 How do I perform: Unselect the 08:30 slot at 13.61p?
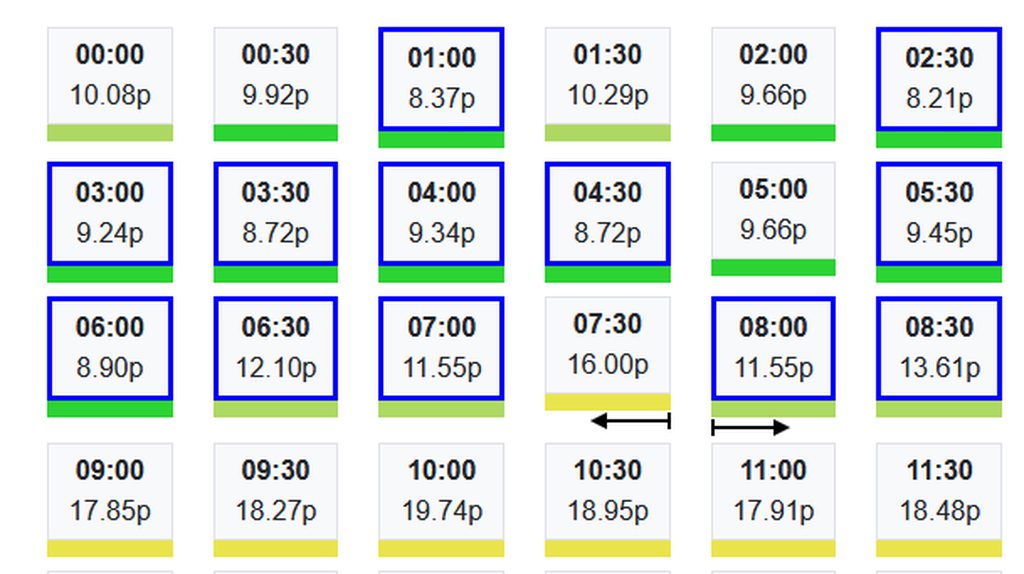click(x=938, y=348)
